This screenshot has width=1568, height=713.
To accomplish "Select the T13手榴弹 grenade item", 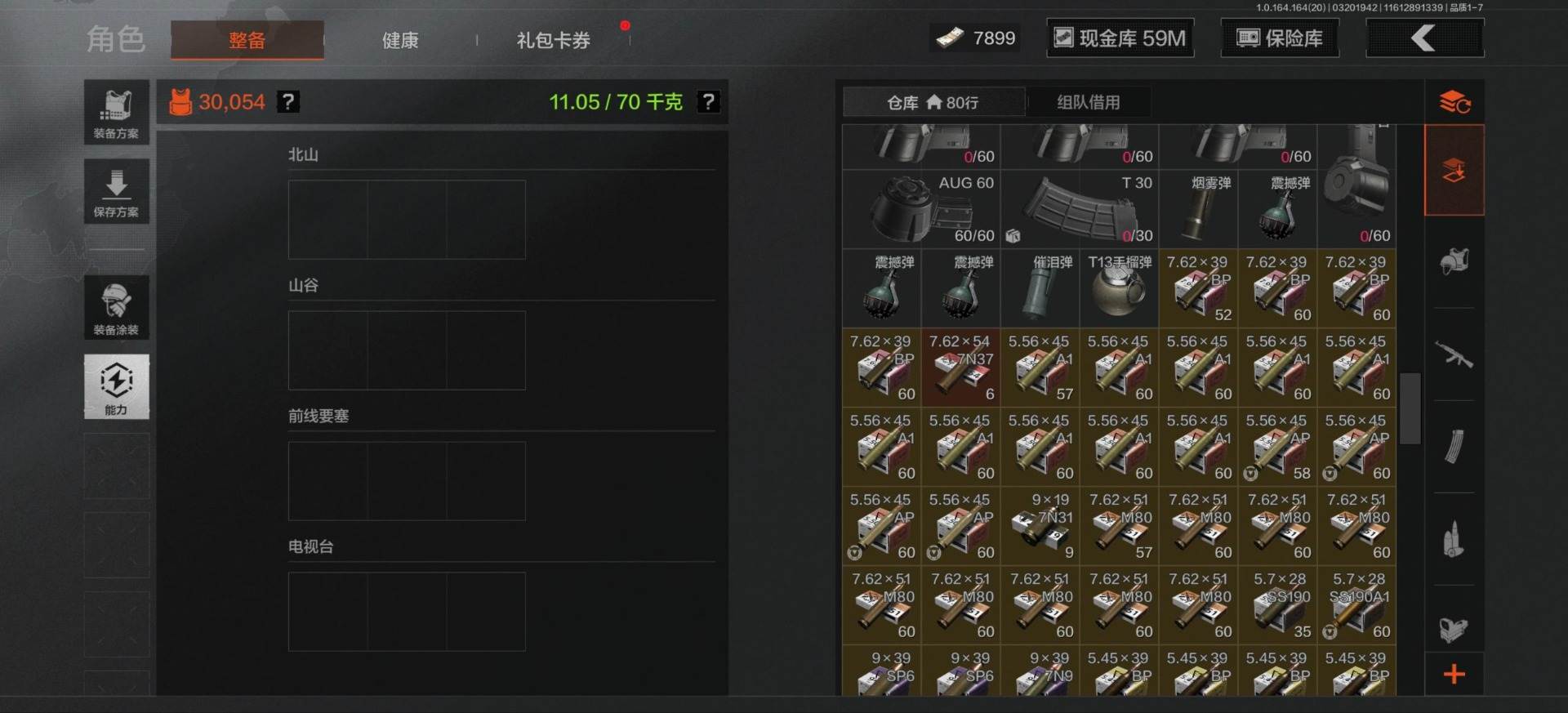I will [x=1119, y=287].
